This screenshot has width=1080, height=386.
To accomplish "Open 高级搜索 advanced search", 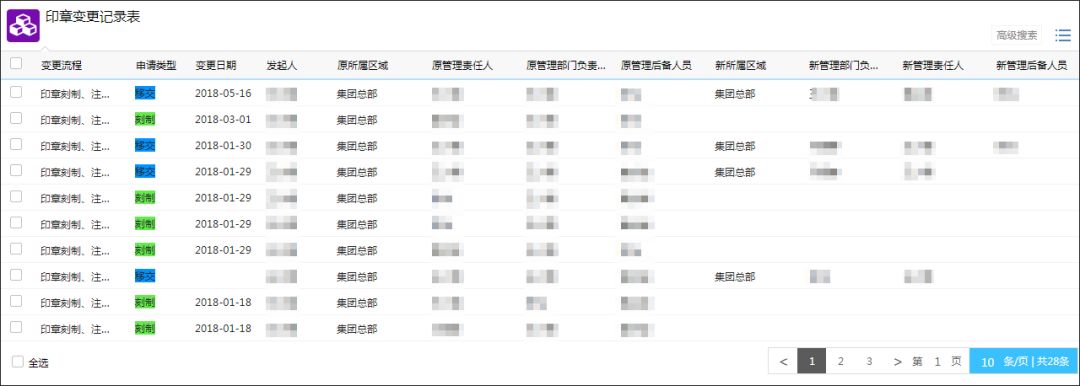I will (x=1017, y=35).
